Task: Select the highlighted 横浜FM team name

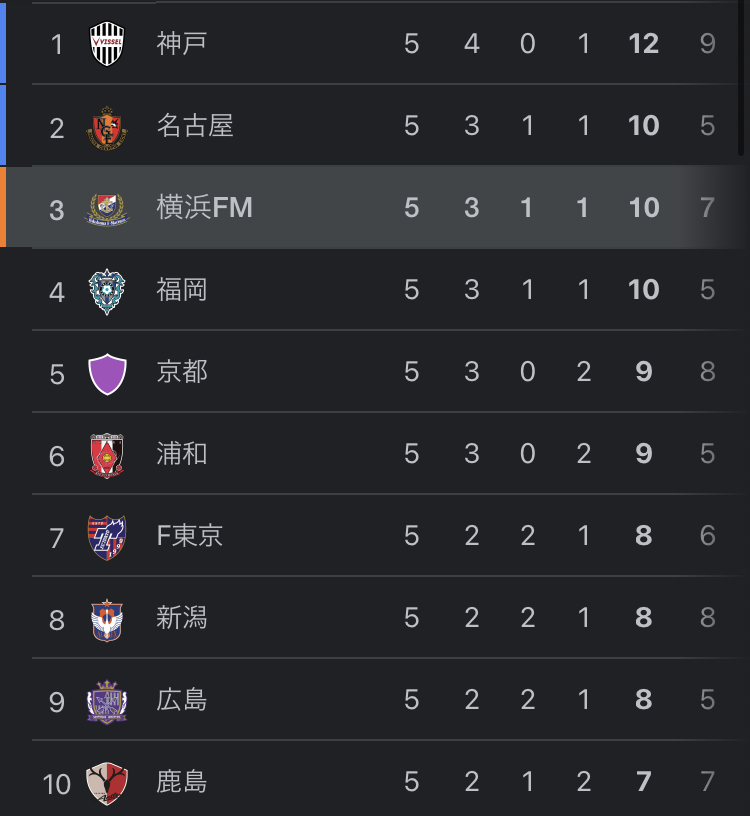Action: (x=205, y=207)
